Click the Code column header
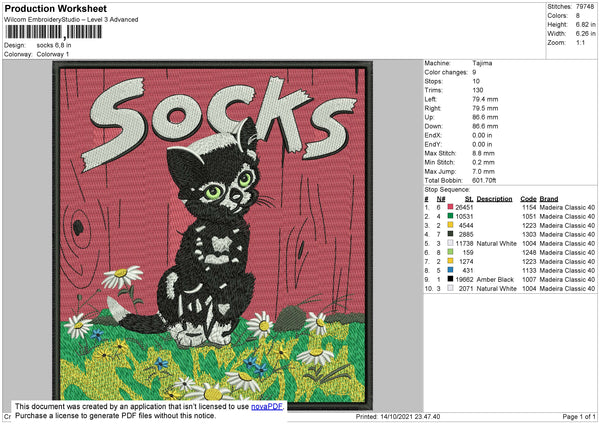The image size is (600, 424). (x=528, y=198)
